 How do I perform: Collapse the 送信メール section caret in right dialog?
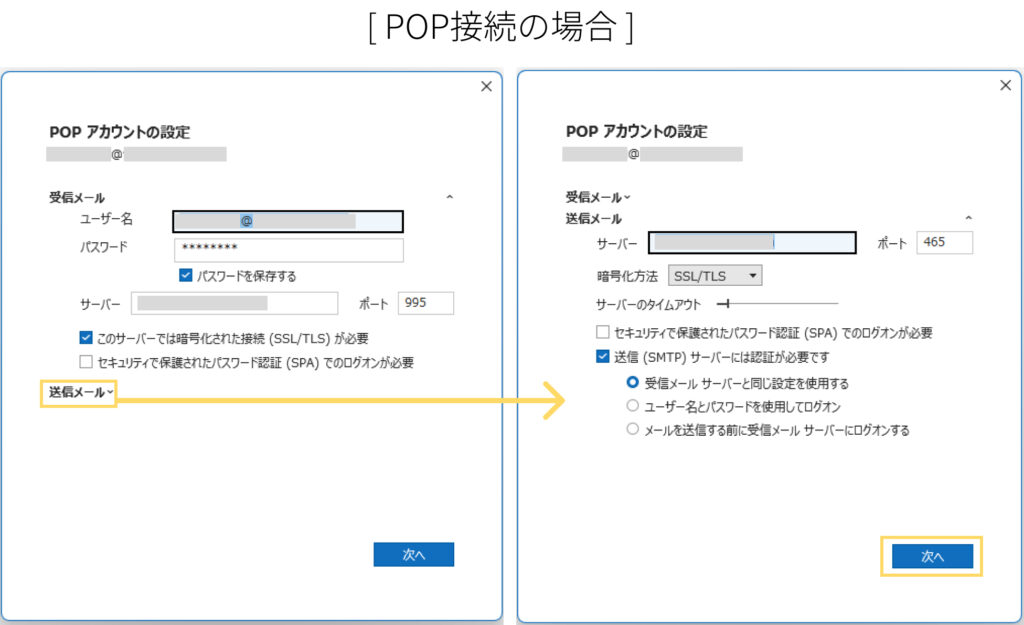(968, 218)
